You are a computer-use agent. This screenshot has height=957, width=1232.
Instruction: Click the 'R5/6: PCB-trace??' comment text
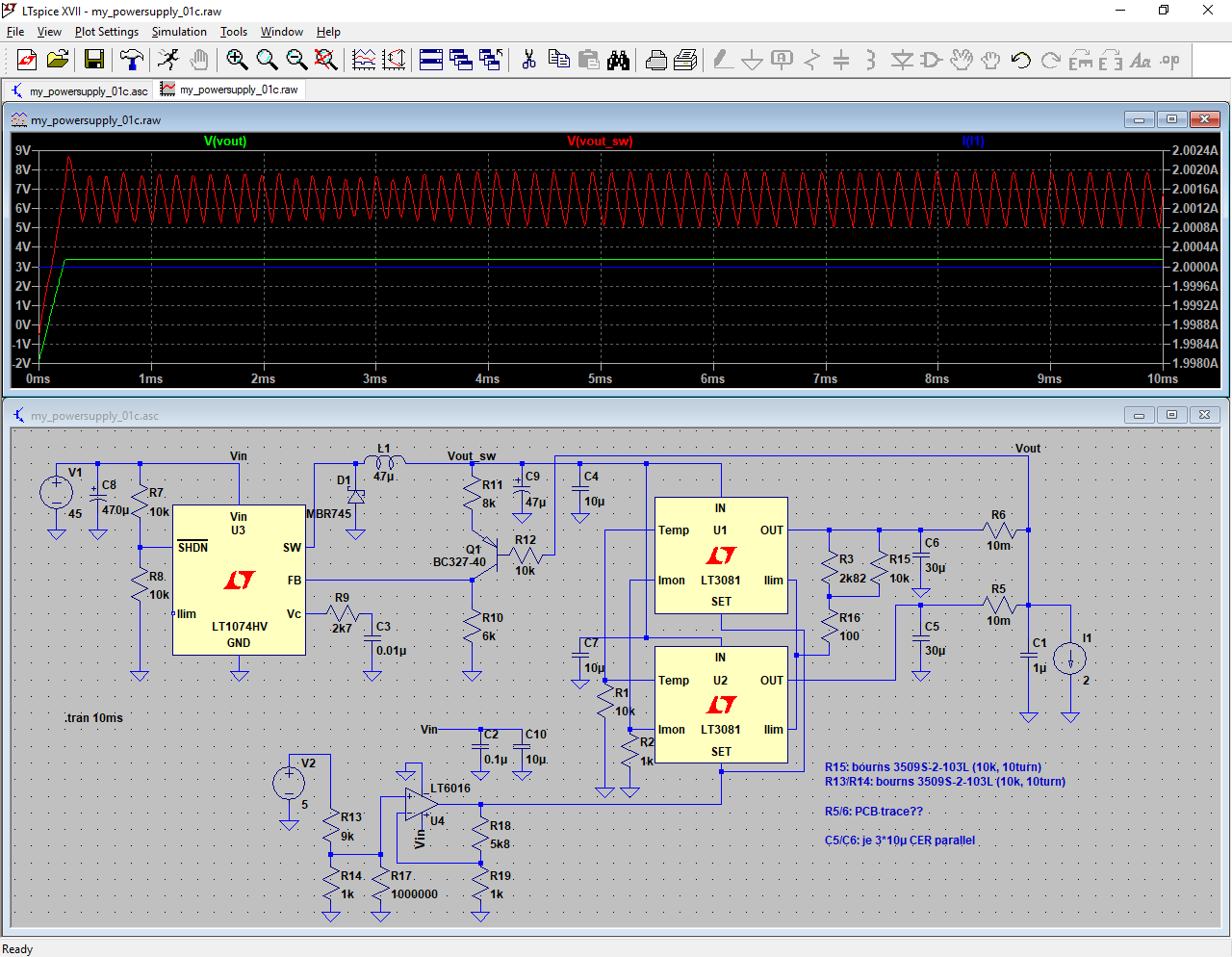(873, 812)
